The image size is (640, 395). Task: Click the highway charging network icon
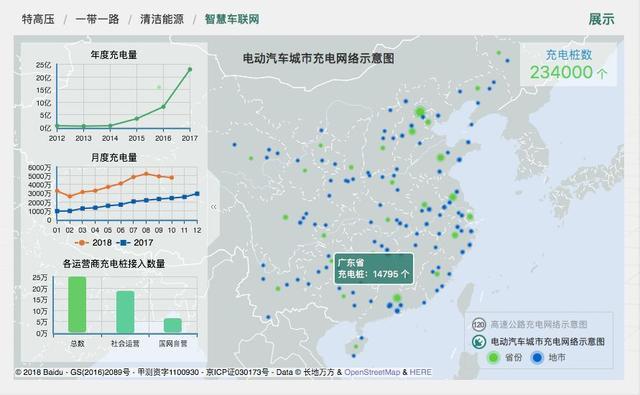click(479, 324)
